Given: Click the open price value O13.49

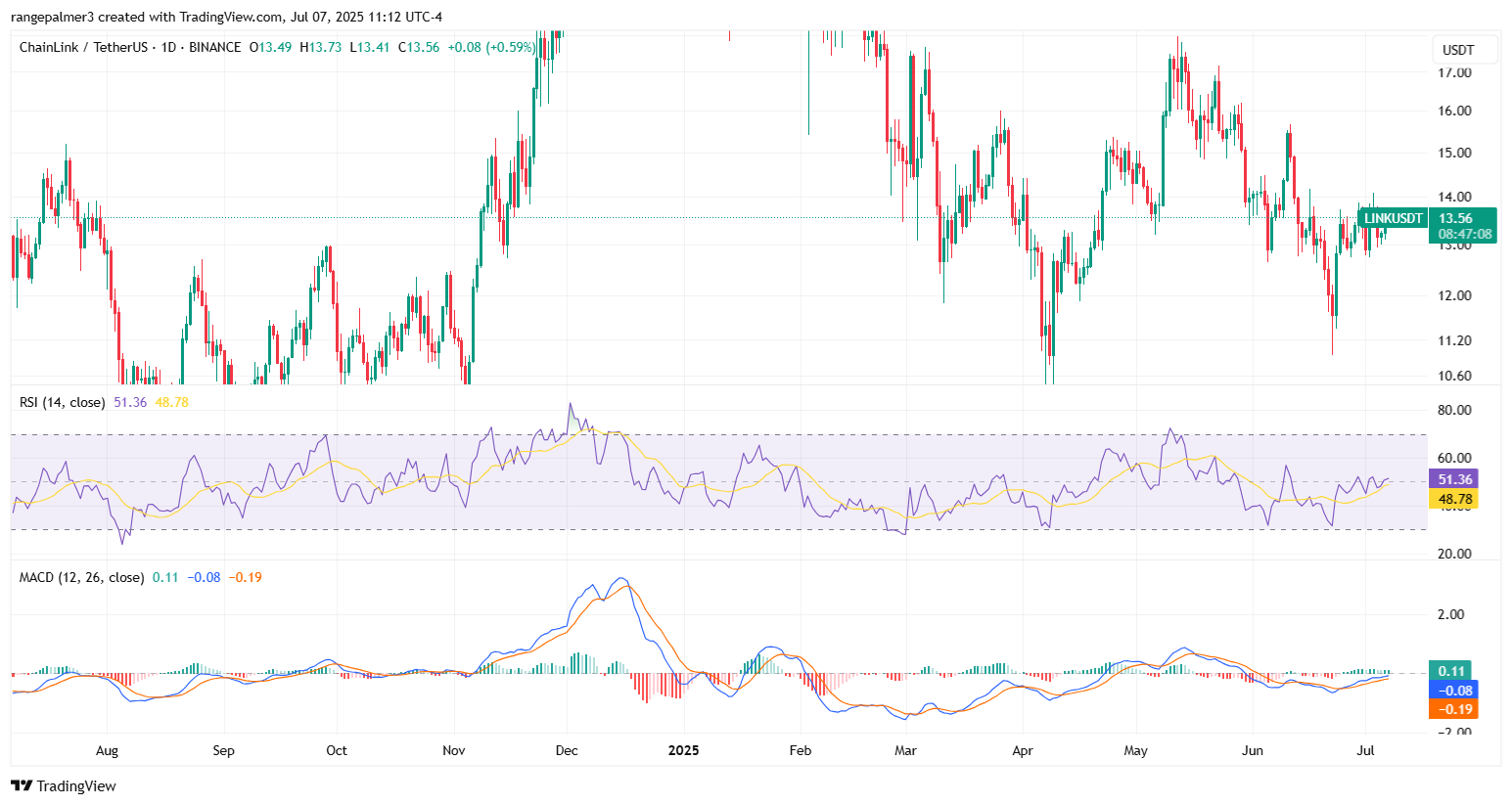Looking at the screenshot, I should [x=270, y=47].
